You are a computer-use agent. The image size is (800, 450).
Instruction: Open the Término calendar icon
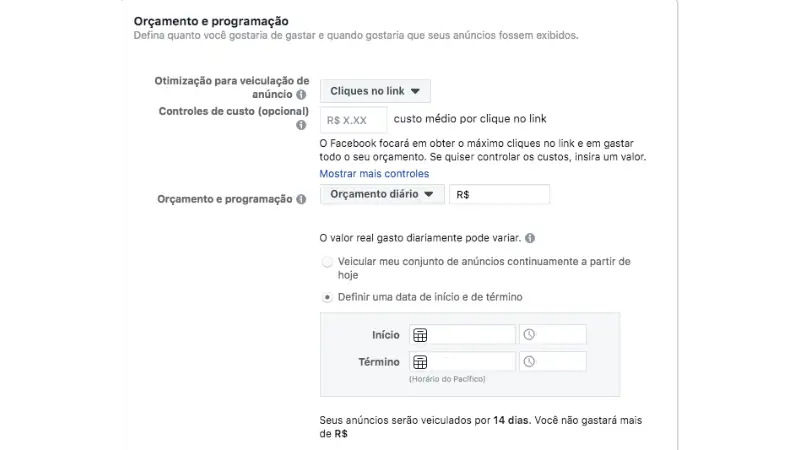(420, 362)
